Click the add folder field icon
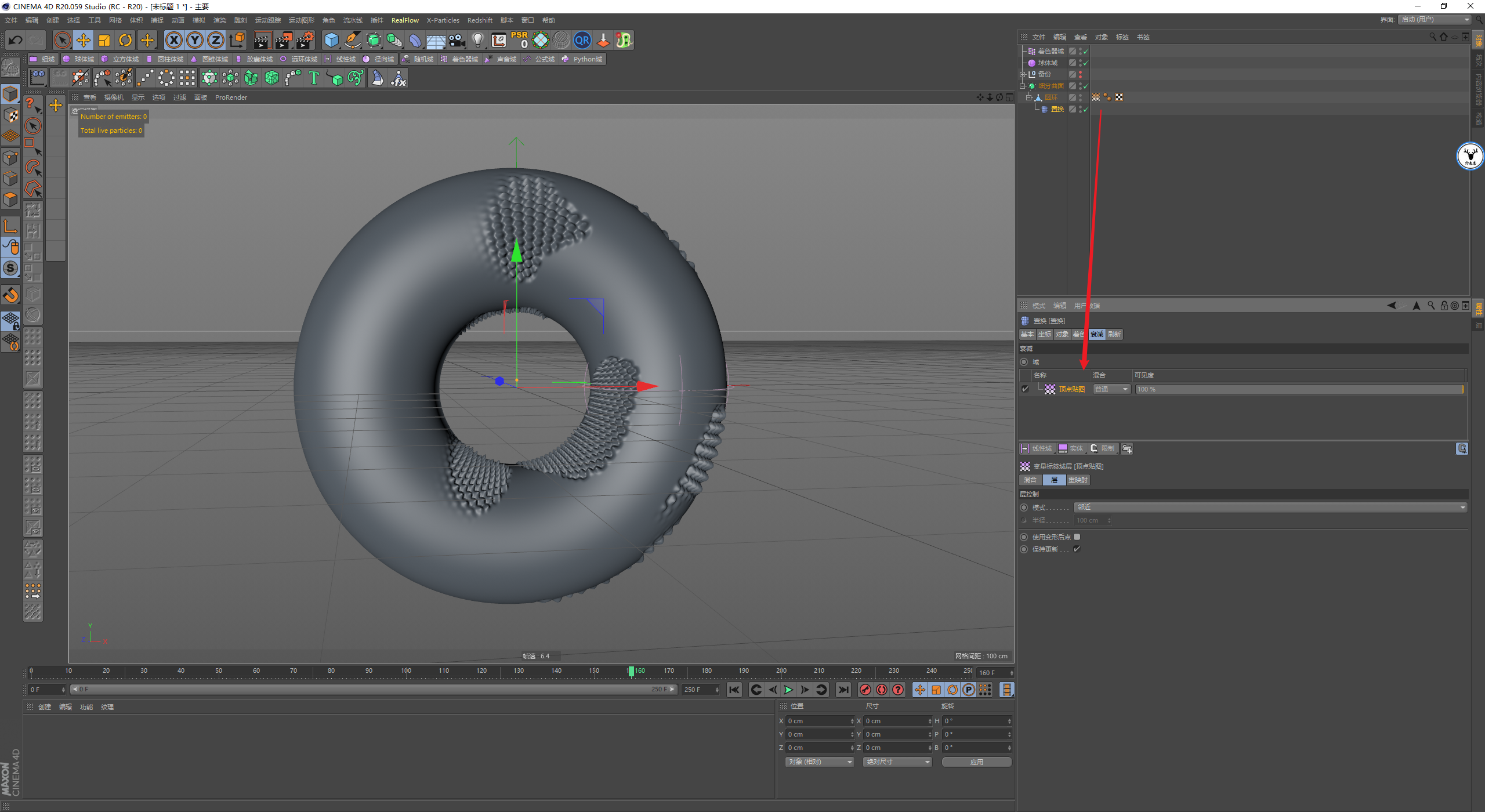The width and height of the screenshot is (1485, 812). 1127,448
